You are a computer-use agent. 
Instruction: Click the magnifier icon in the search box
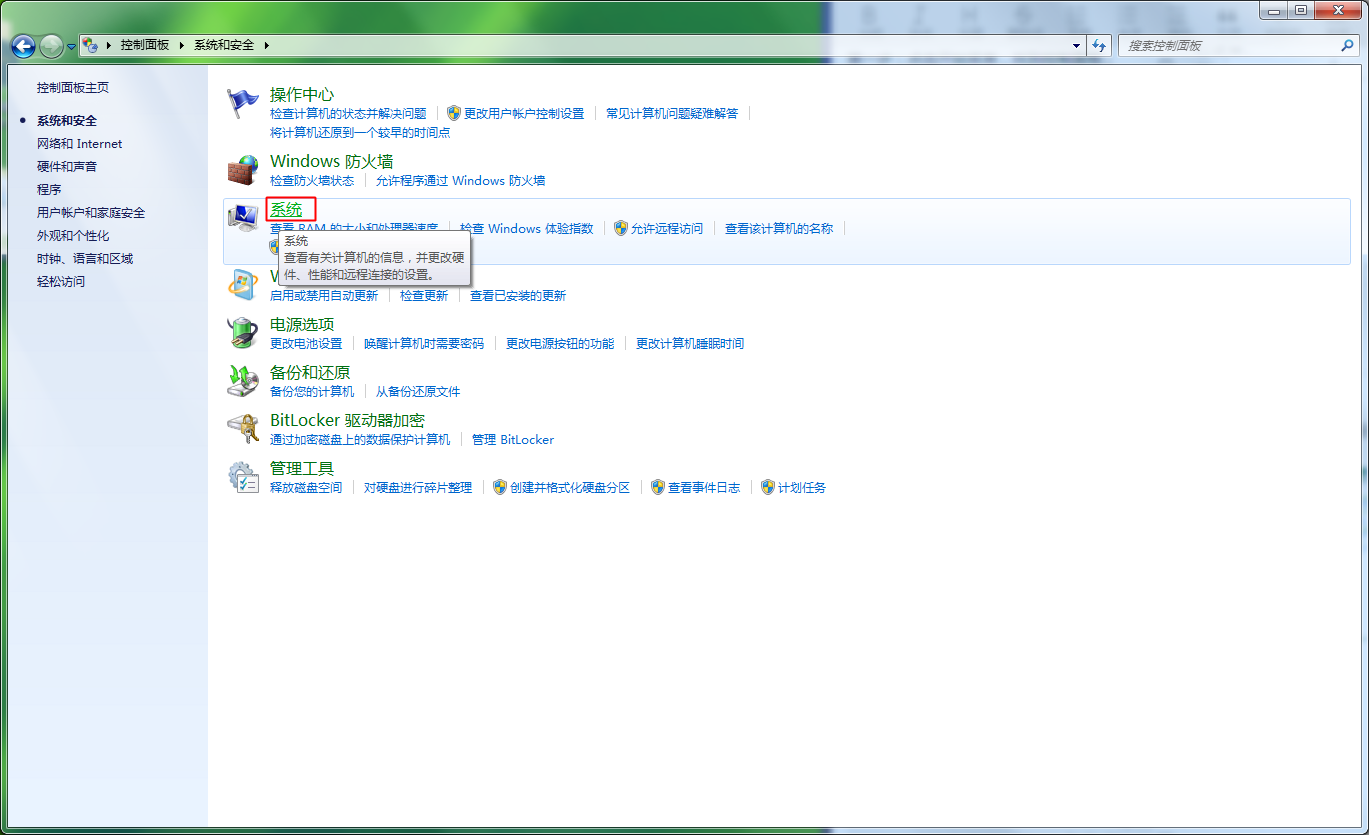click(1346, 46)
